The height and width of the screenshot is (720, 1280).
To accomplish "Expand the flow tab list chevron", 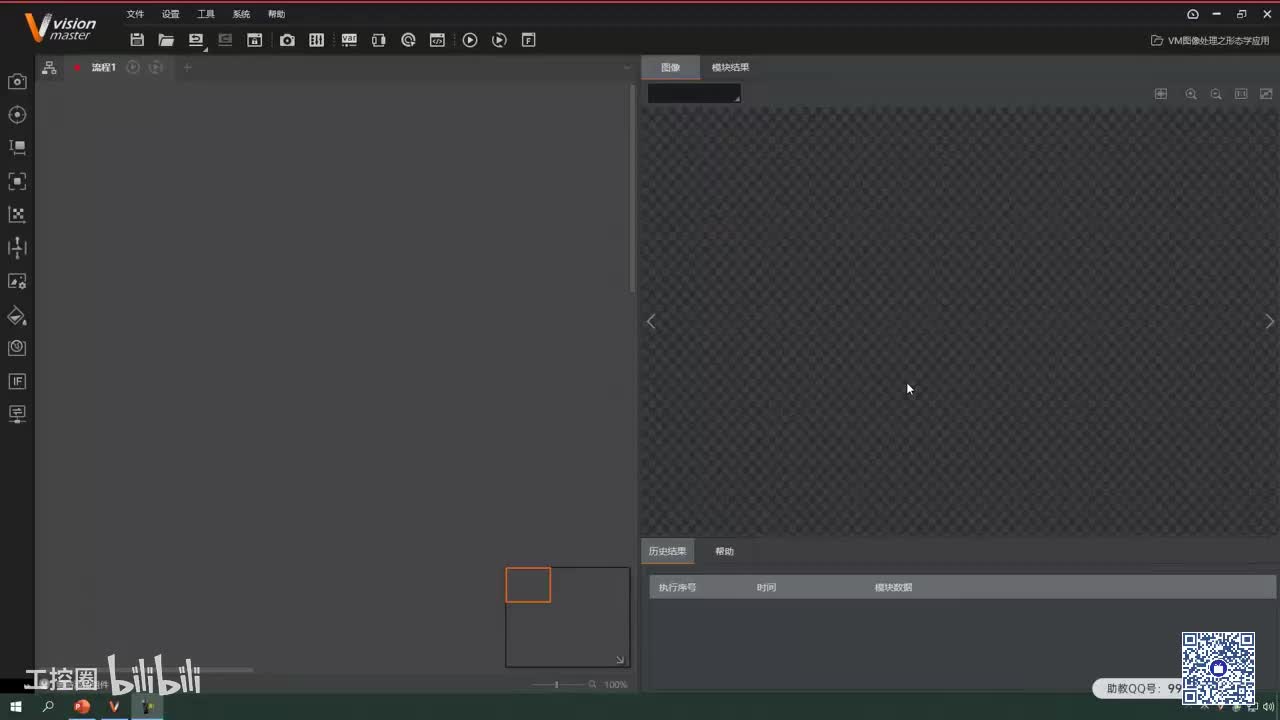I will tap(627, 67).
